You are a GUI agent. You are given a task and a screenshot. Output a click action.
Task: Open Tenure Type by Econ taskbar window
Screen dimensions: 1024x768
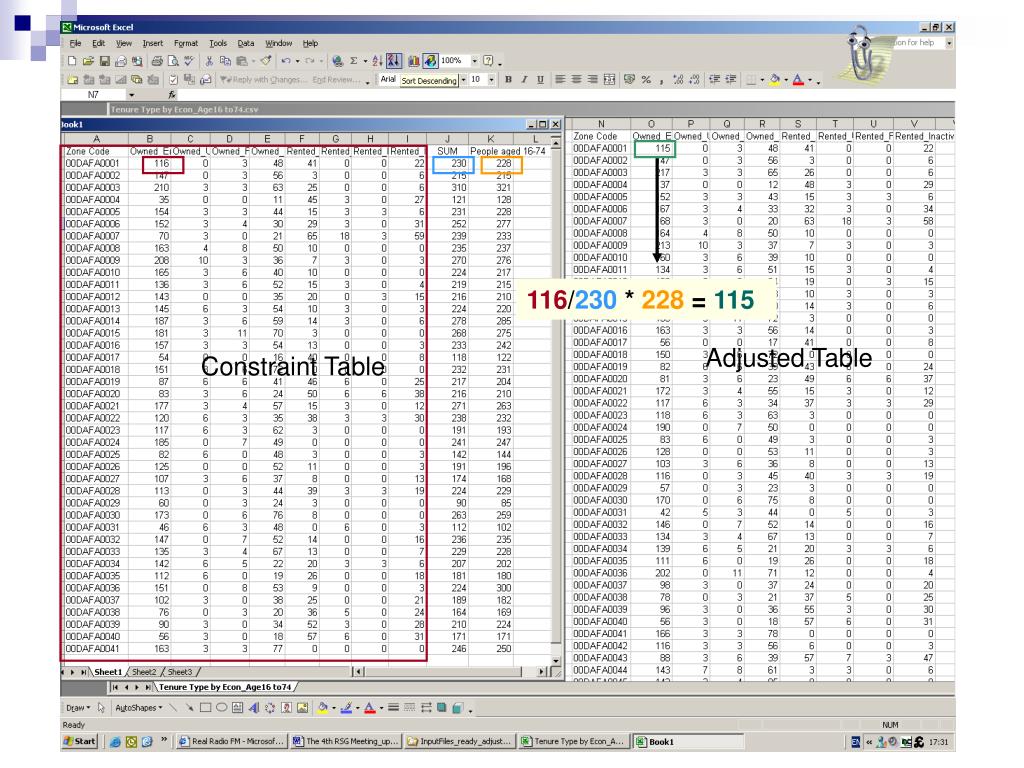pyautogui.click(x=573, y=742)
